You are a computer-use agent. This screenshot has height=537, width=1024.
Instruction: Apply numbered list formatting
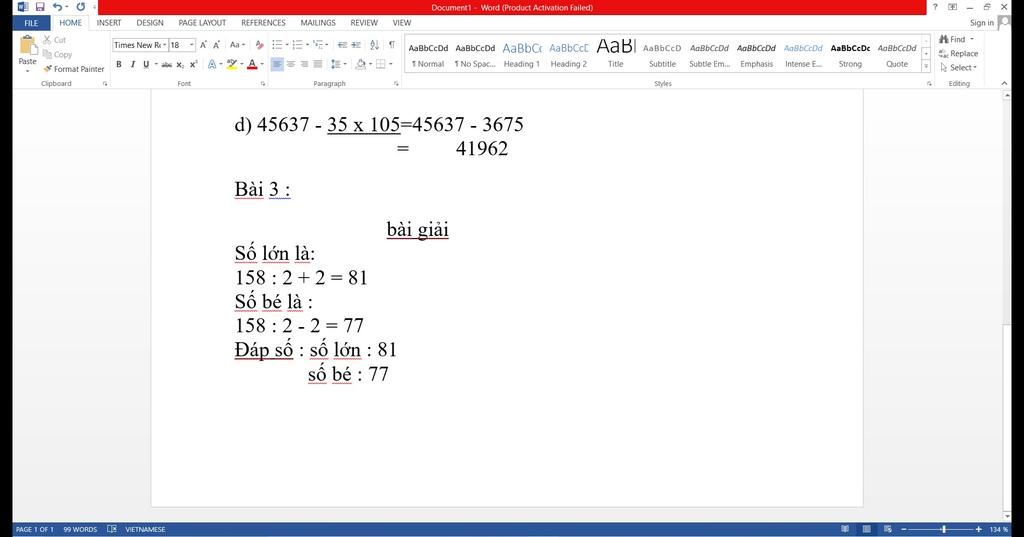pos(297,45)
